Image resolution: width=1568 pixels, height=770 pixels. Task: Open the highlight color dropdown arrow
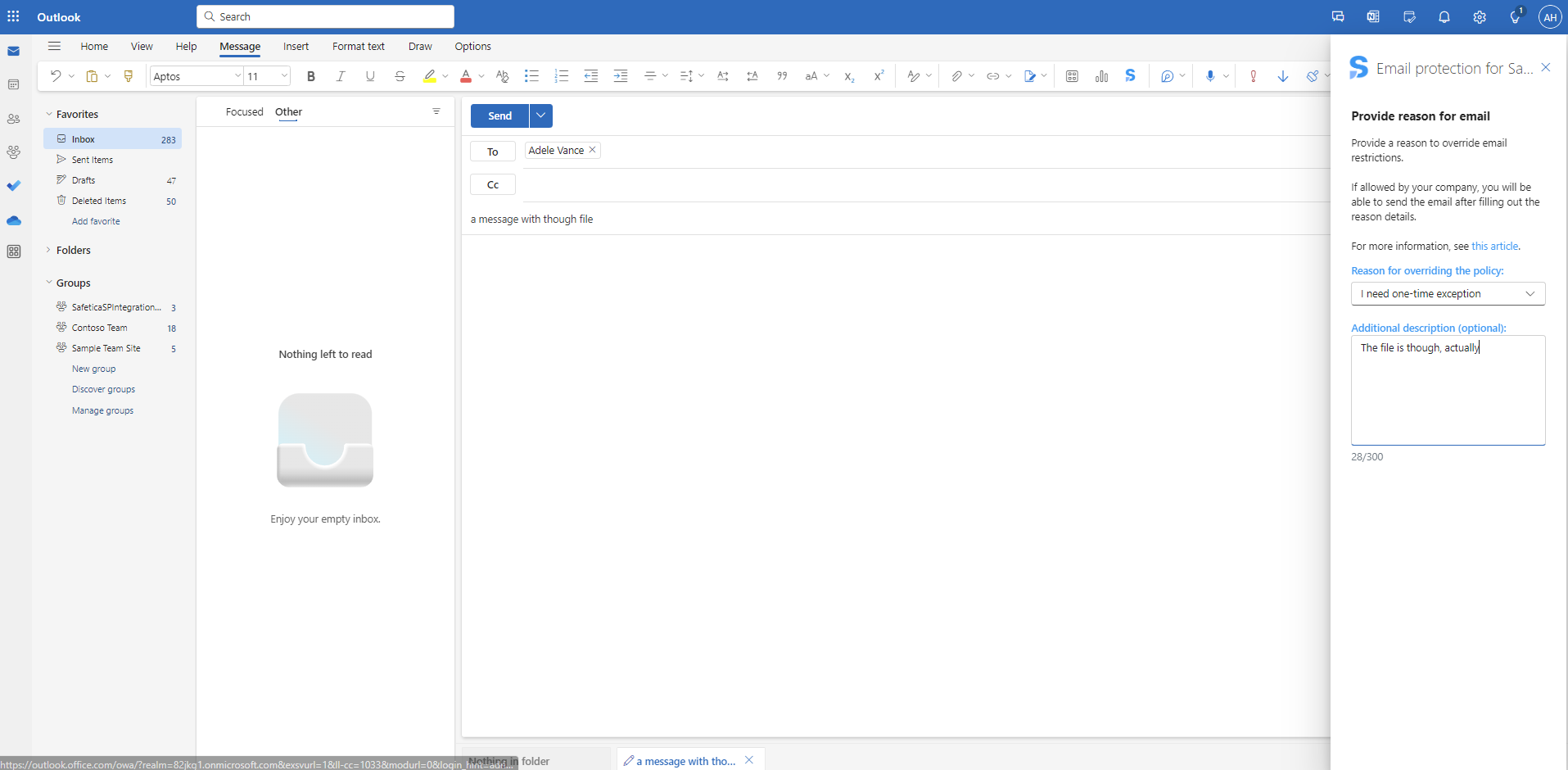tap(445, 76)
